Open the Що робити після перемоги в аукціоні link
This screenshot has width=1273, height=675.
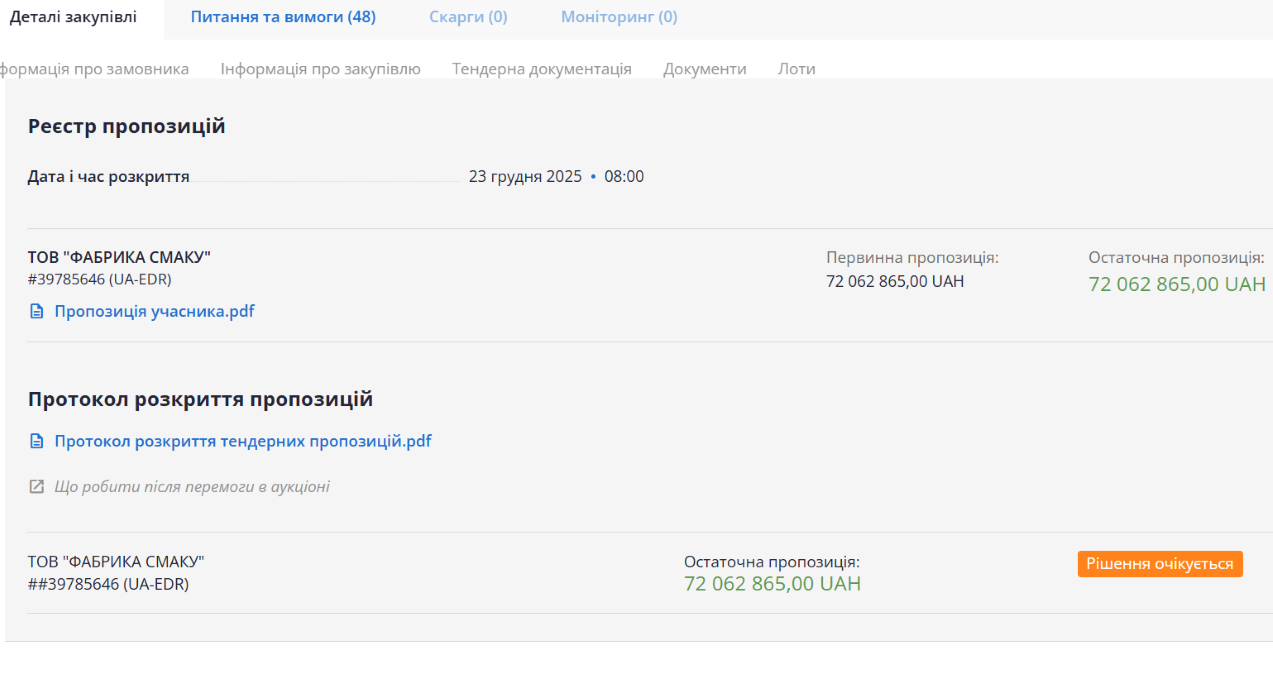(x=191, y=487)
